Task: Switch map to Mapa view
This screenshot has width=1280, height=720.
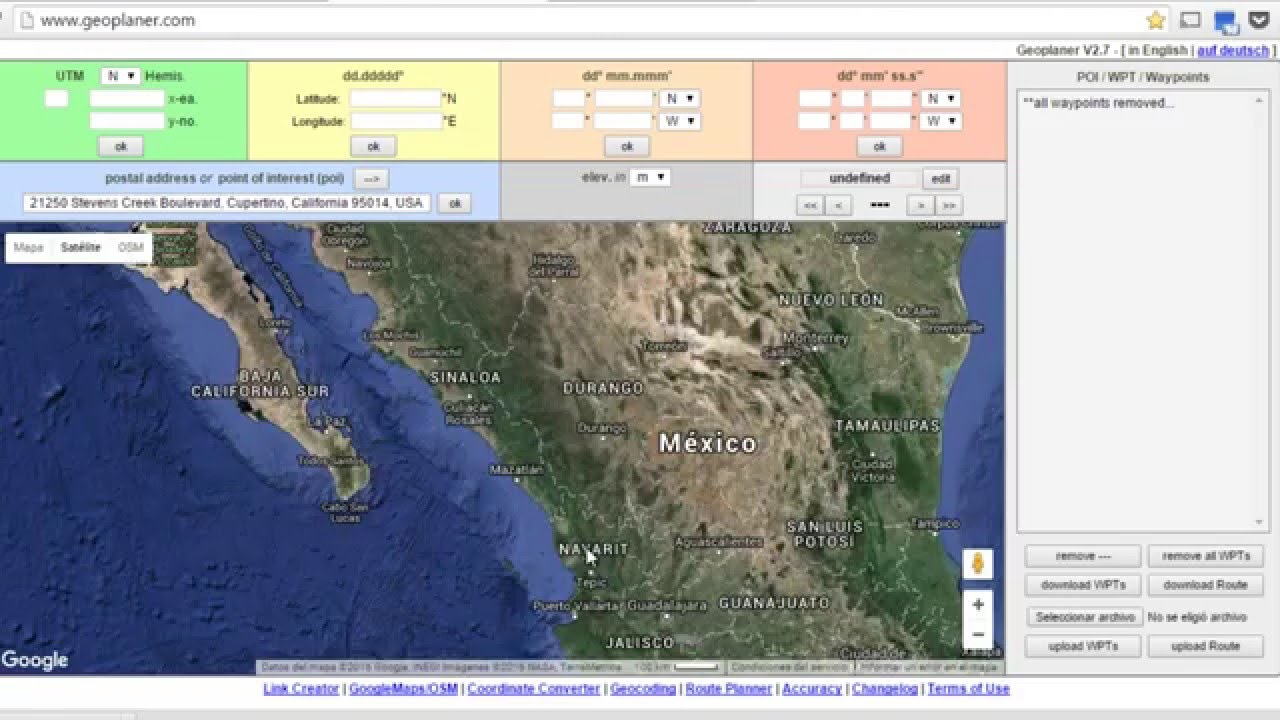Action: coord(28,247)
